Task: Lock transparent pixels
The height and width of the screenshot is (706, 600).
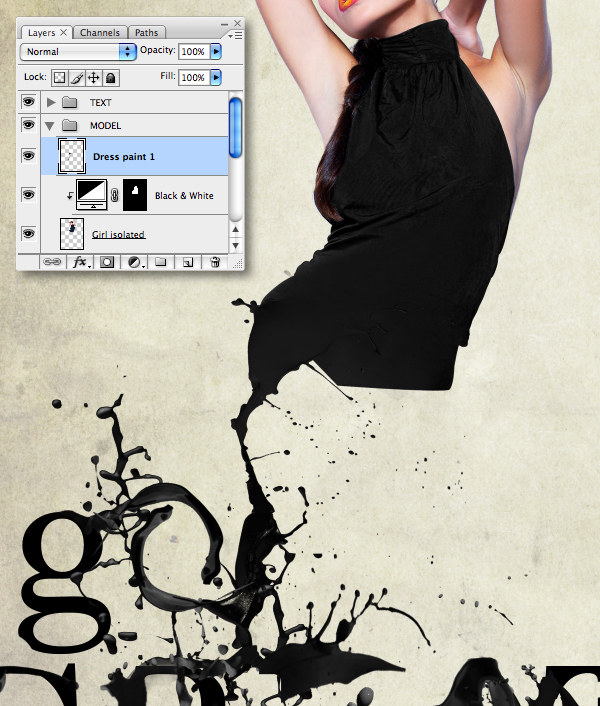Action: click(x=59, y=78)
